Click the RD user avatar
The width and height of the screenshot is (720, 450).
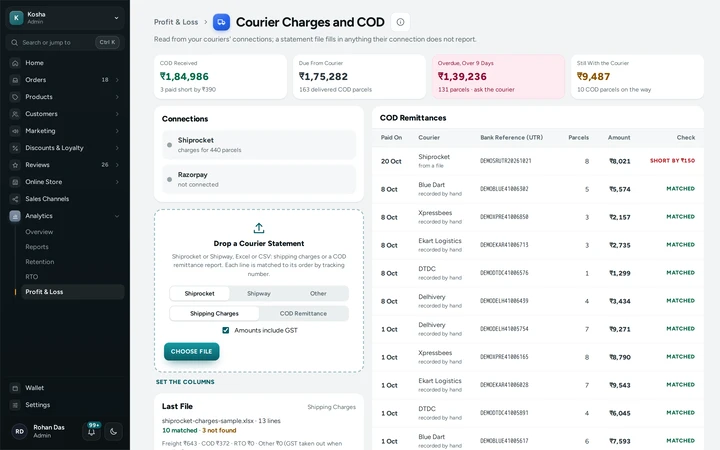point(19,431)
